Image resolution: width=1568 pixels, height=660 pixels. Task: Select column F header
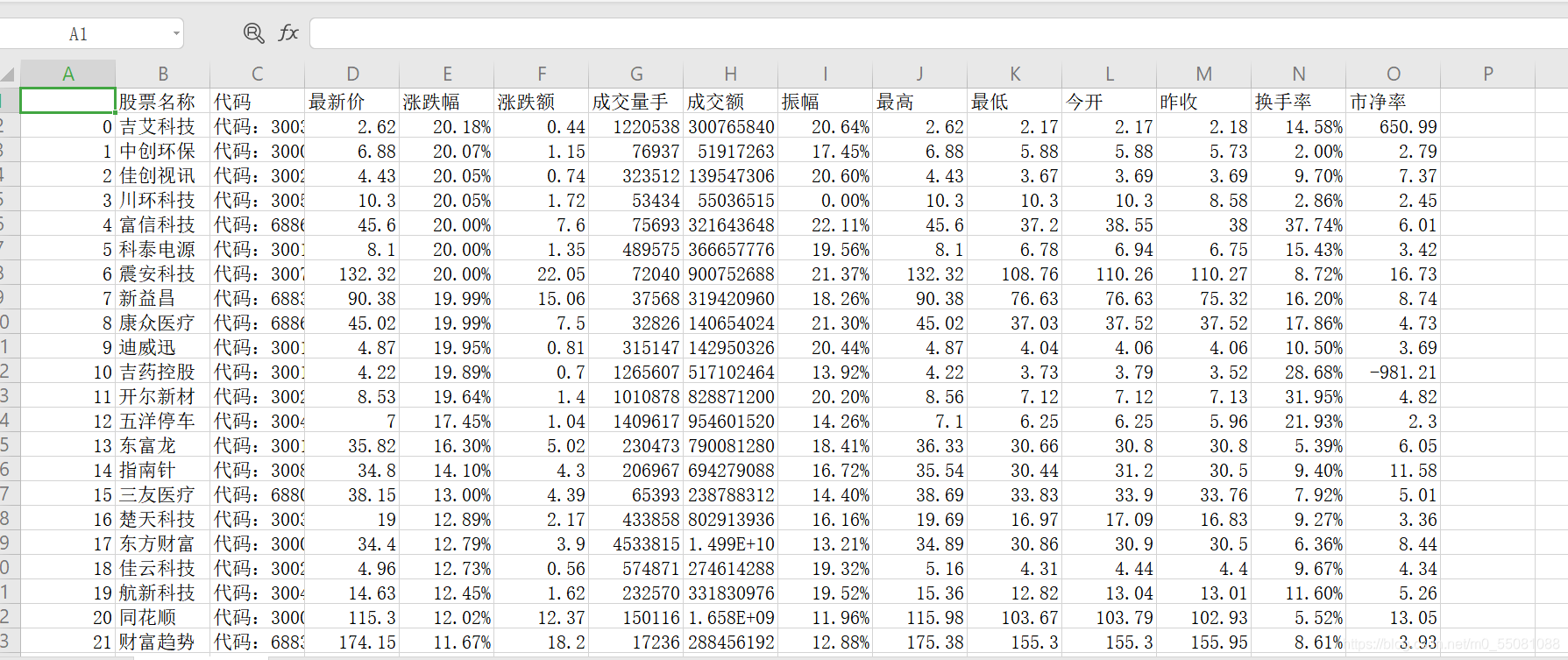coord(542,75)
